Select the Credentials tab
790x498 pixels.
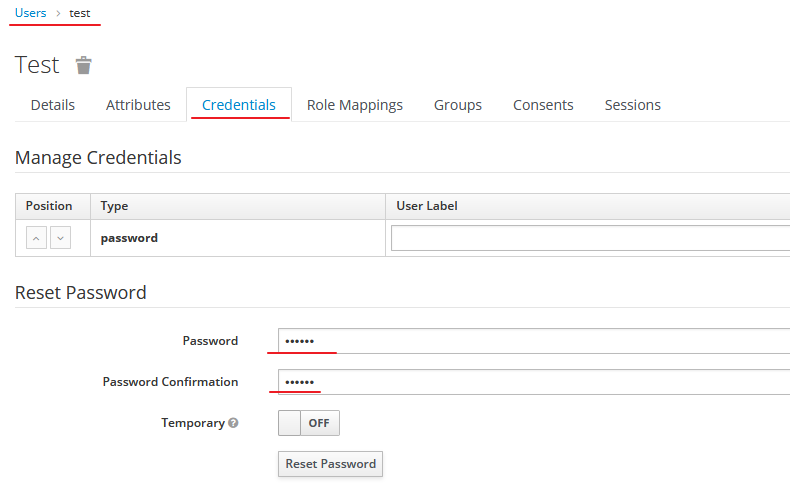239,105
